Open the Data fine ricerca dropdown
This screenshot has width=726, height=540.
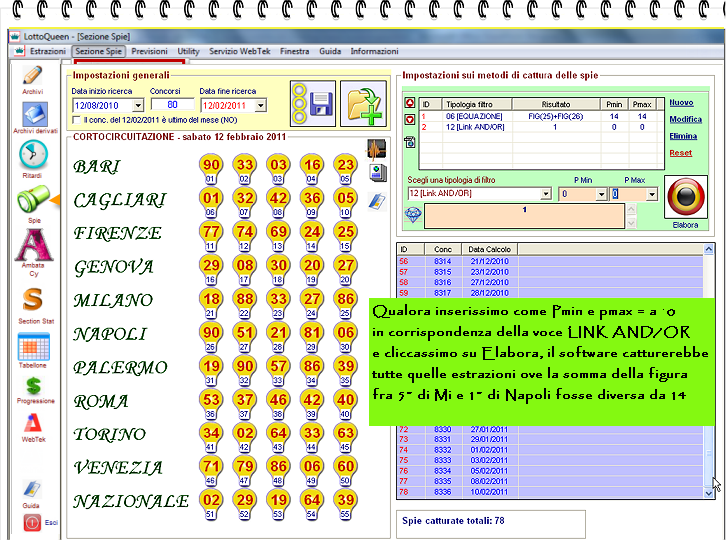(261, 106)
